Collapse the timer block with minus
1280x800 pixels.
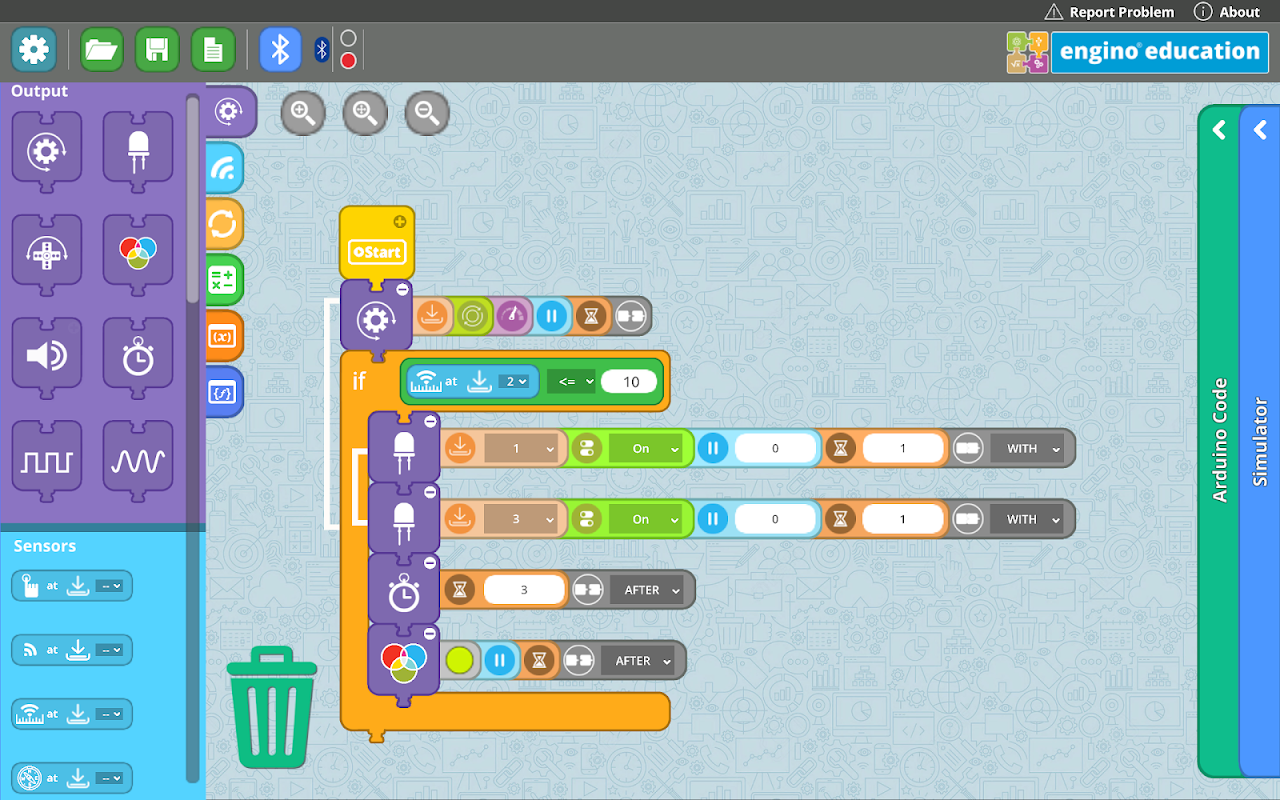[x=430, y=563]
